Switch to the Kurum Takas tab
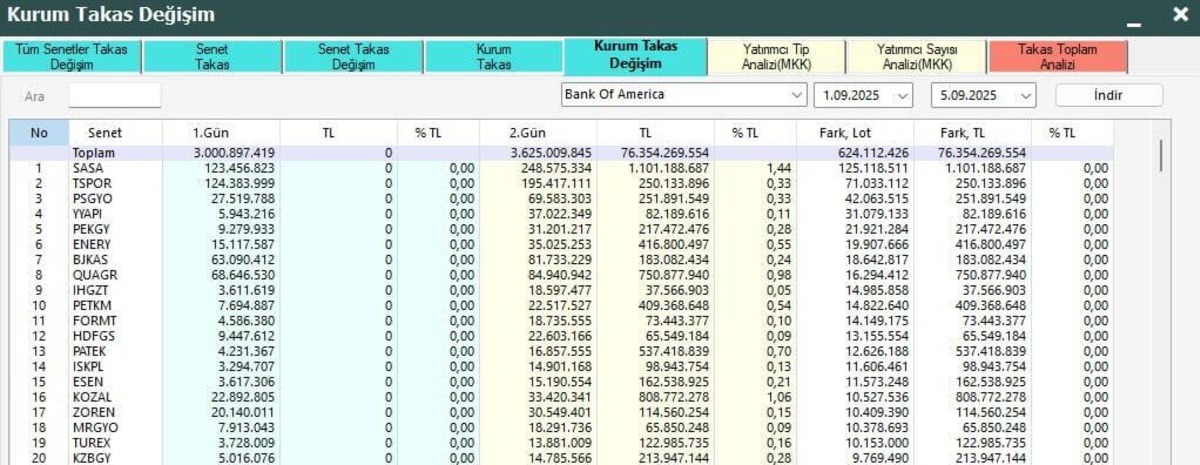Screen dimensions: 1200x465 493,57
